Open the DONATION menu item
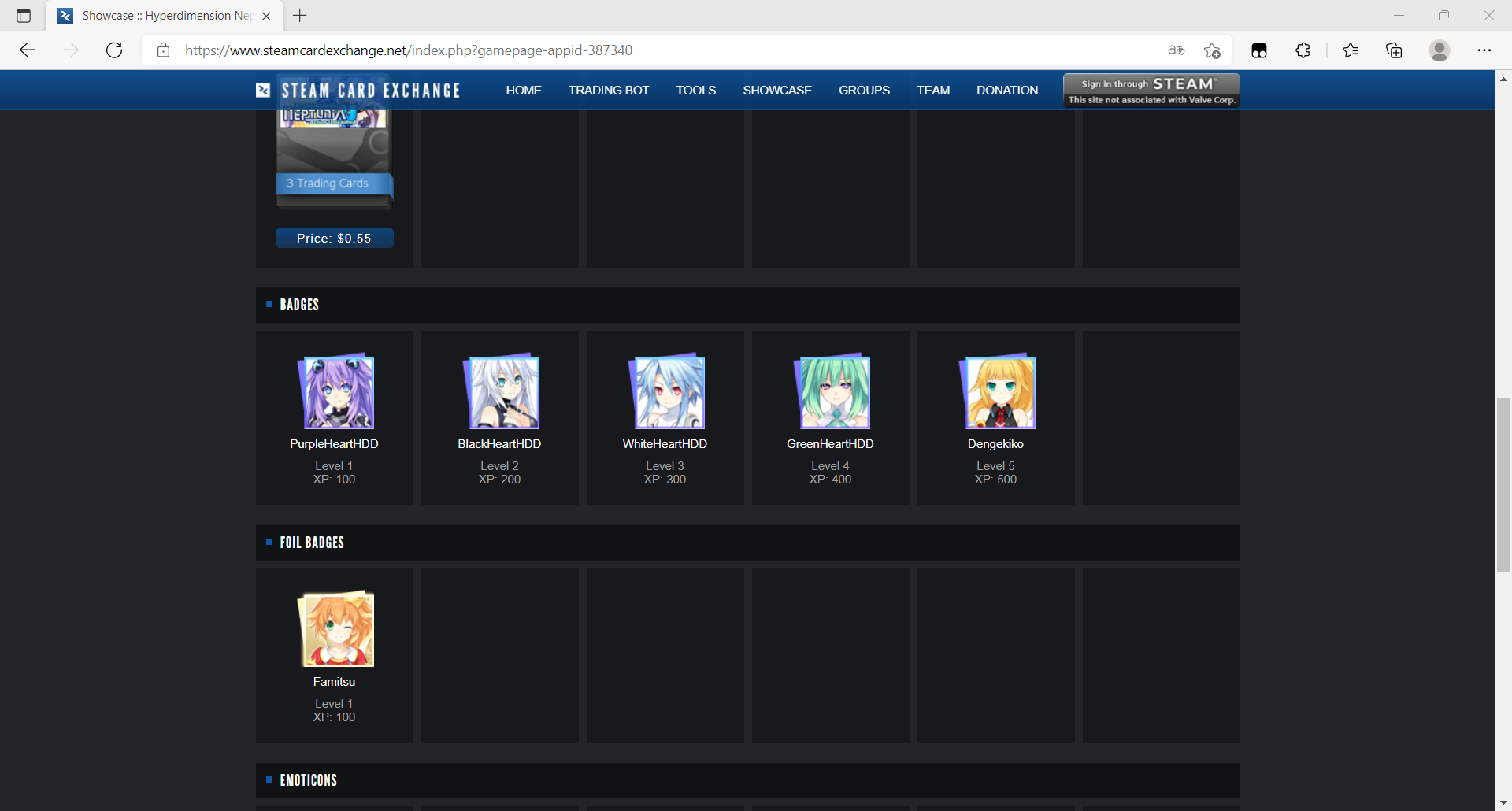The height and width of the screenshot is (811, 1512). coord(1007,91)
